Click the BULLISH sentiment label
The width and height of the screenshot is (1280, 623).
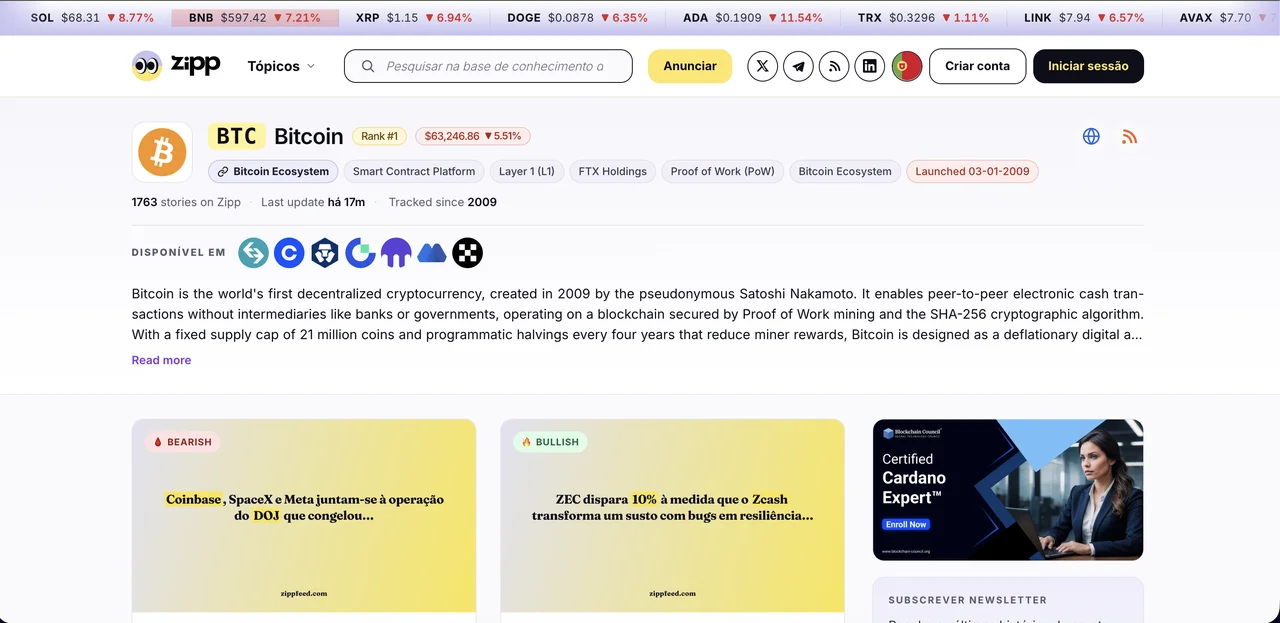550,442
